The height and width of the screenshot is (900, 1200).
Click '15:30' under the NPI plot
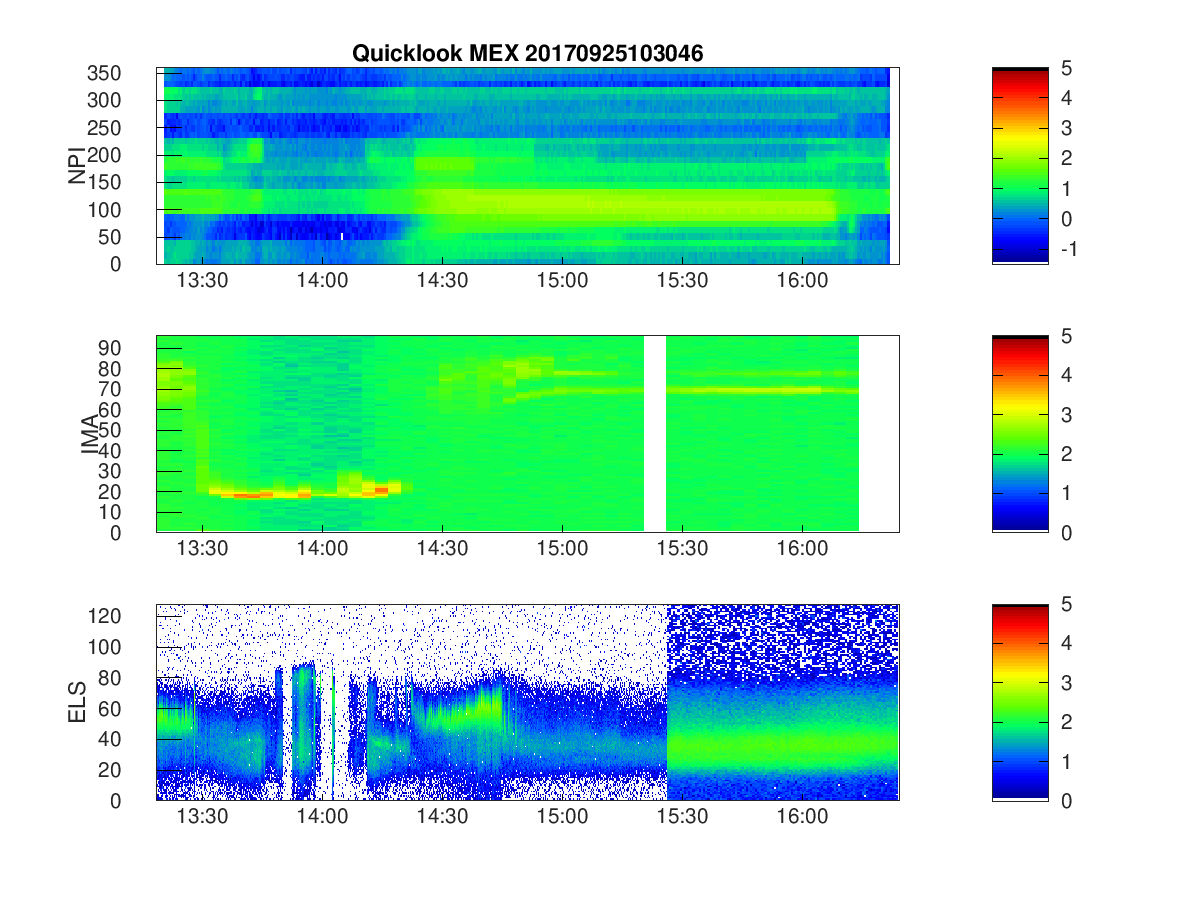(x=682, y=281)
